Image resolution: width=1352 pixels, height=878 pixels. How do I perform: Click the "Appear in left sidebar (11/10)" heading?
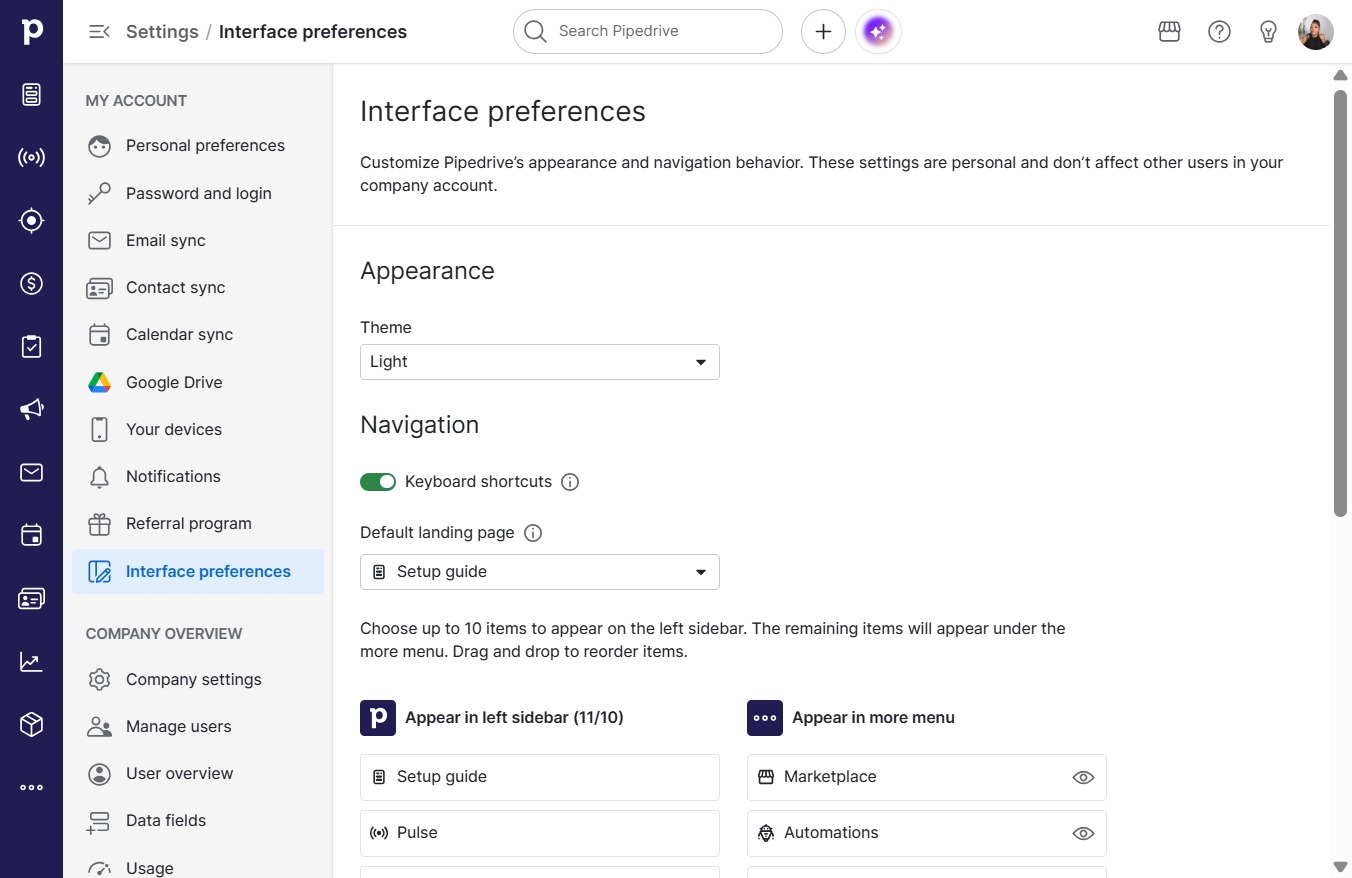(514, 718)
